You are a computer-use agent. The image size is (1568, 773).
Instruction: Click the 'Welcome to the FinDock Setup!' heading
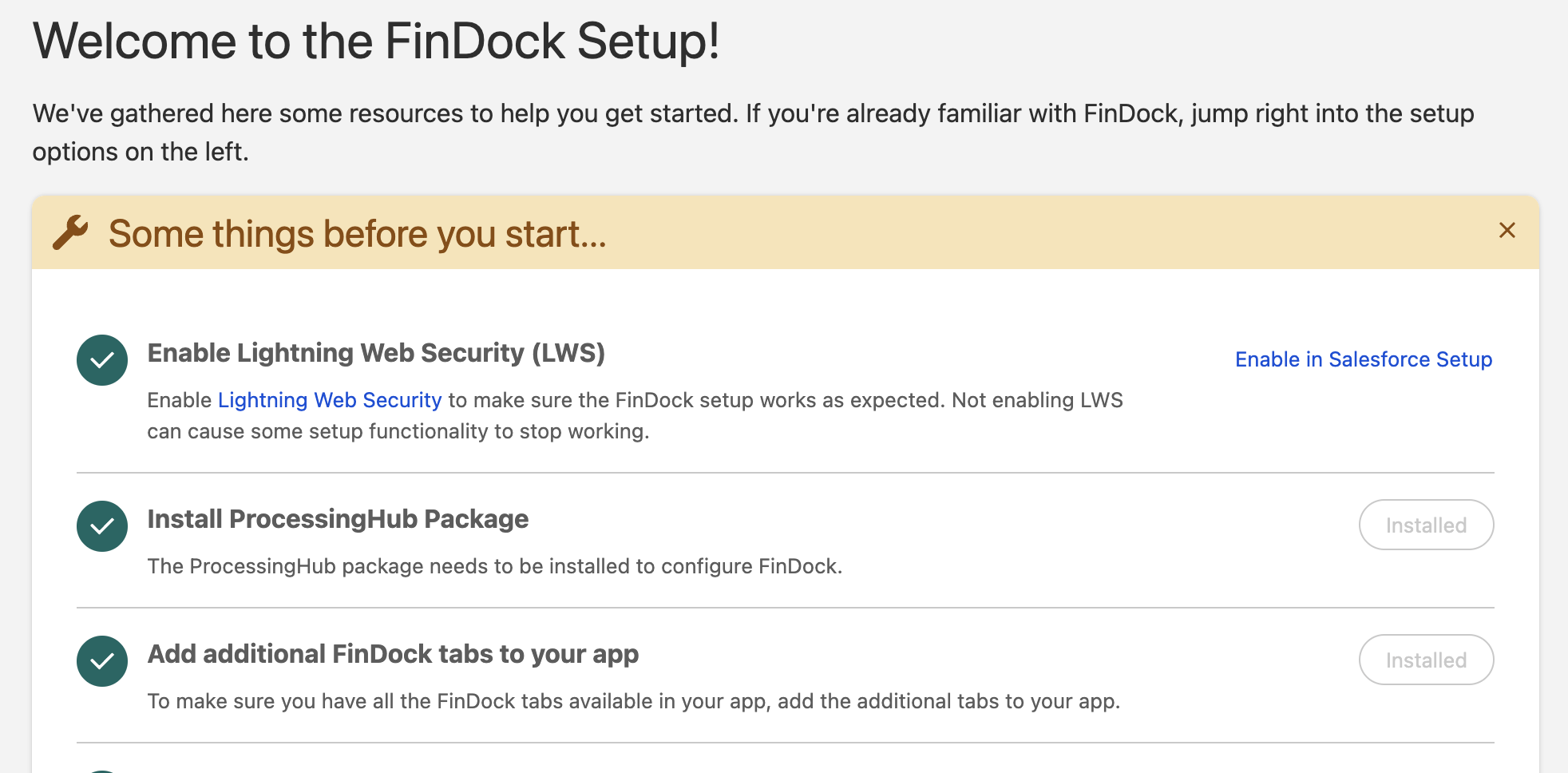[376, 41]
